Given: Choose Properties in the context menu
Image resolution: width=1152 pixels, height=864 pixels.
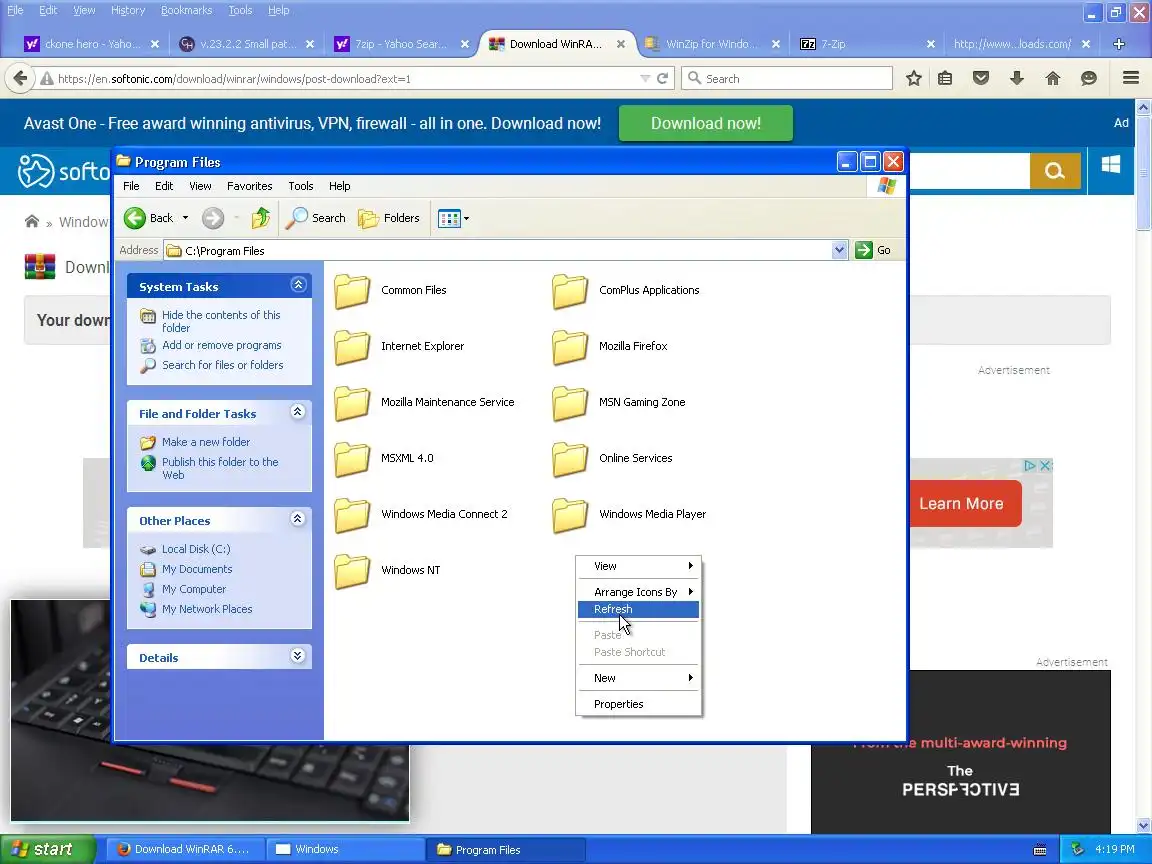Looking at the screenshot, I should [638, 704].
